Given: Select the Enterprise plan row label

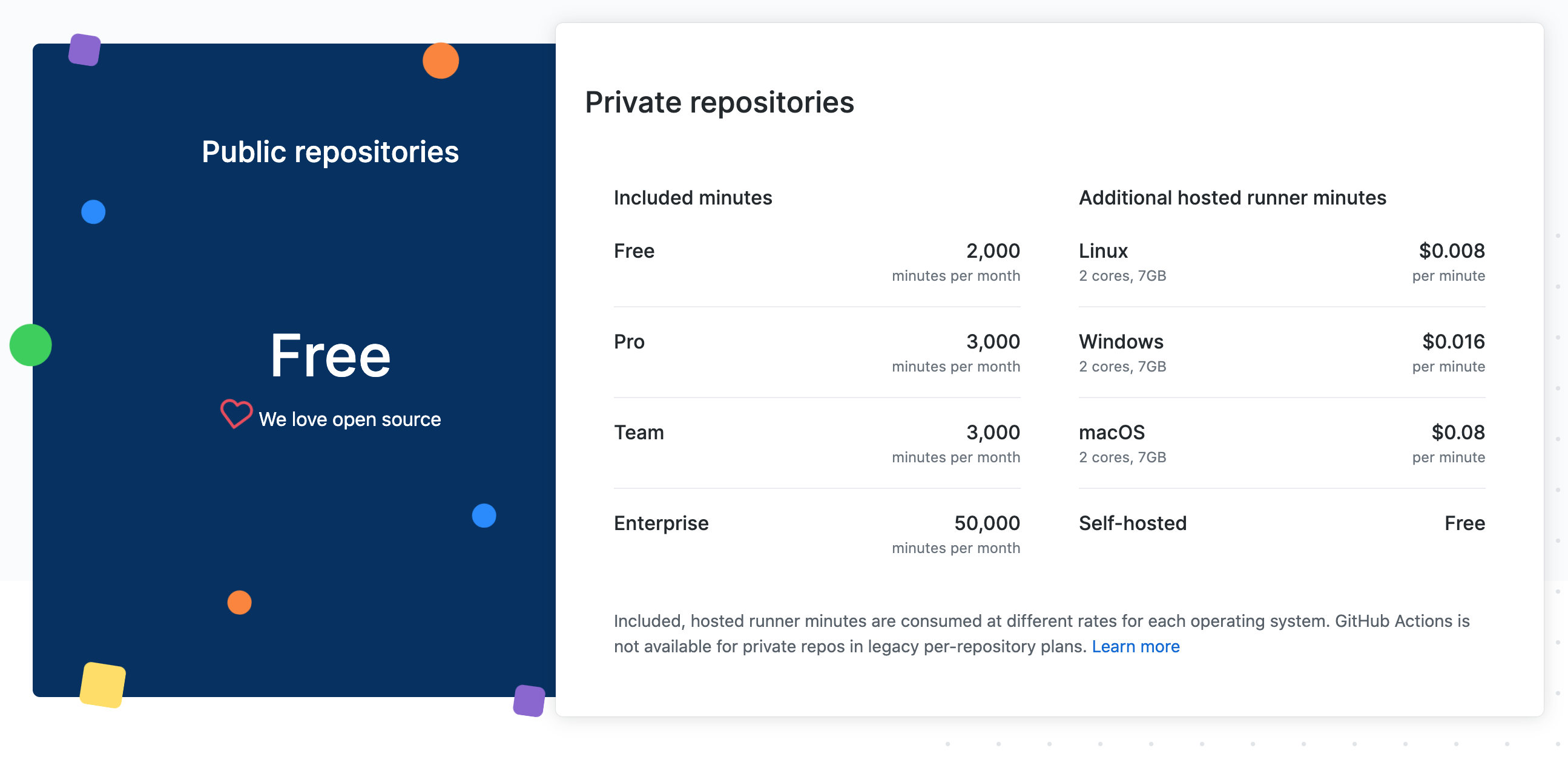Looking at the screenshot, I should [661, 523].
